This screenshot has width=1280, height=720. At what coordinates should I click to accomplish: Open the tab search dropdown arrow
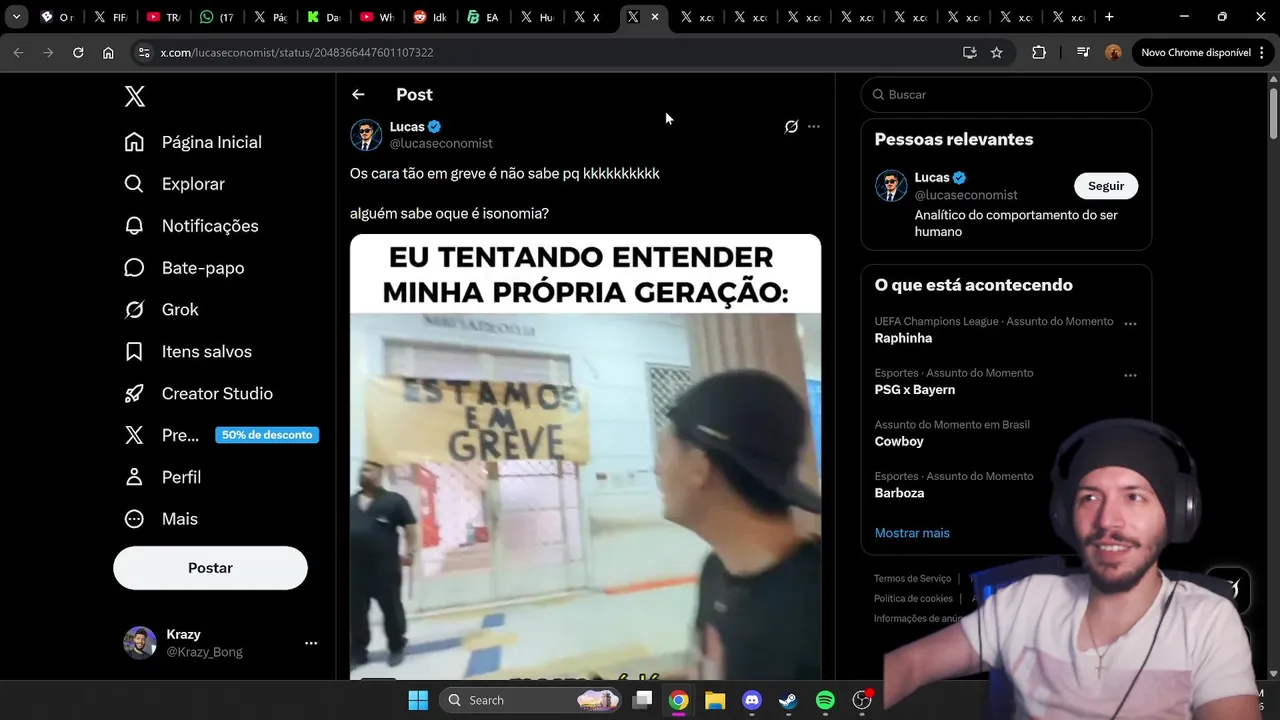16,17
